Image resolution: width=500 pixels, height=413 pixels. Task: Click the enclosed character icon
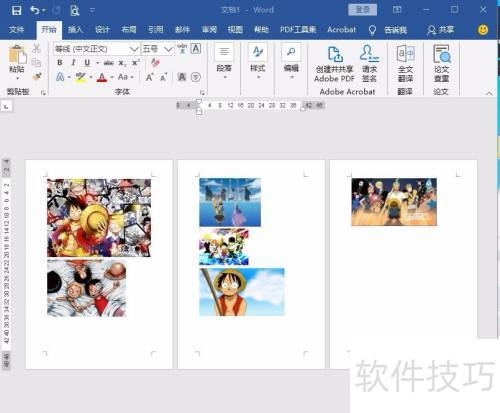(196, 77)
